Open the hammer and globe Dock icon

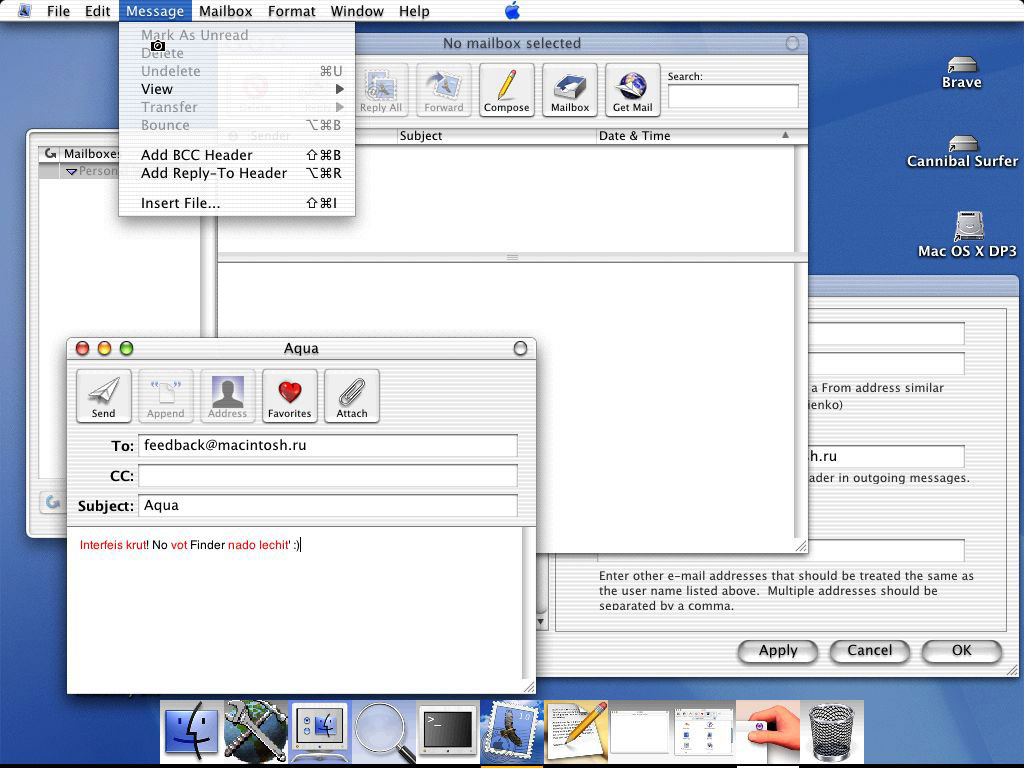pos(255,731)
